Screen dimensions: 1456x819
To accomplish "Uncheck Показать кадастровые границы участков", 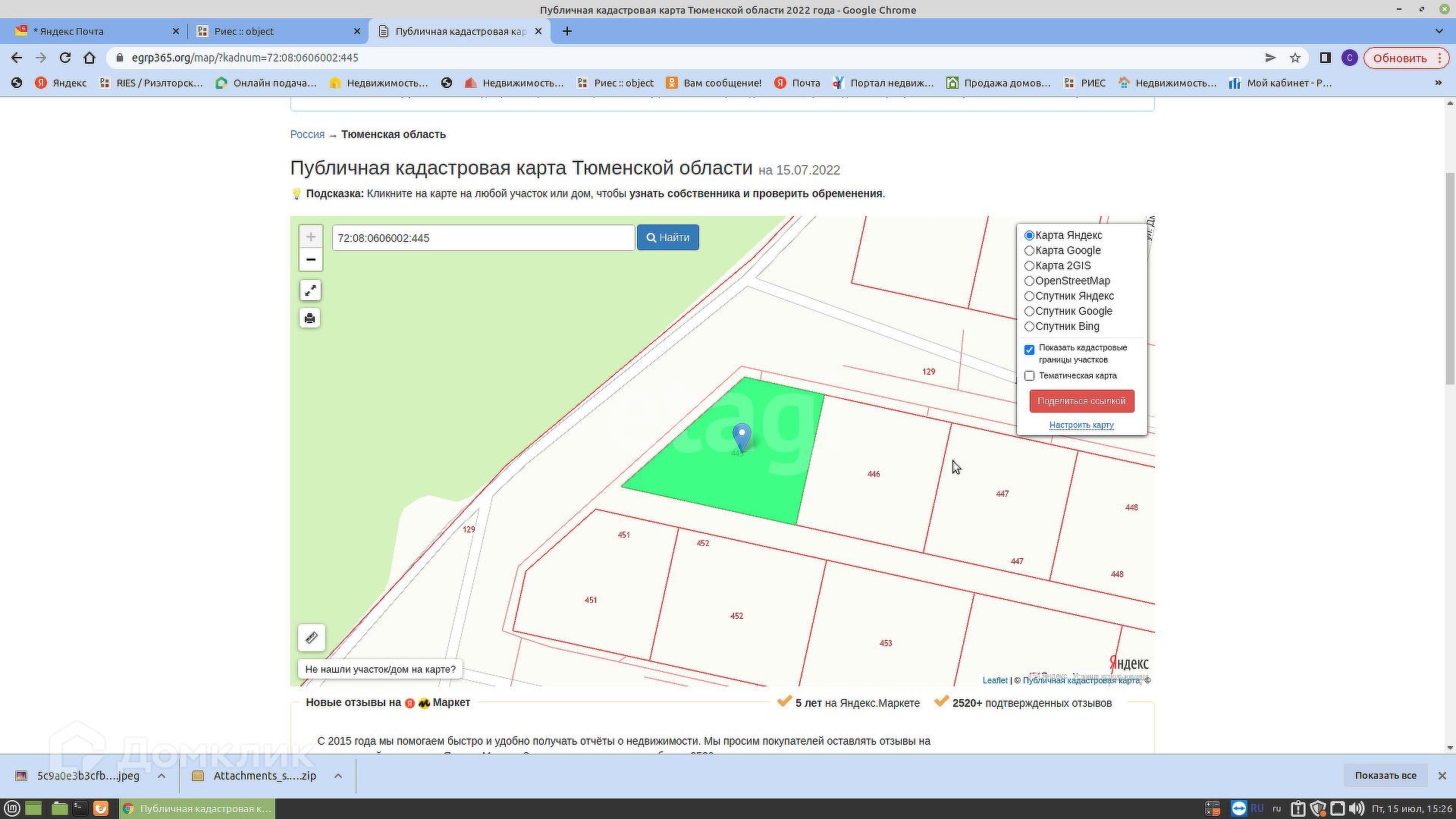I will coord(1029,350).
